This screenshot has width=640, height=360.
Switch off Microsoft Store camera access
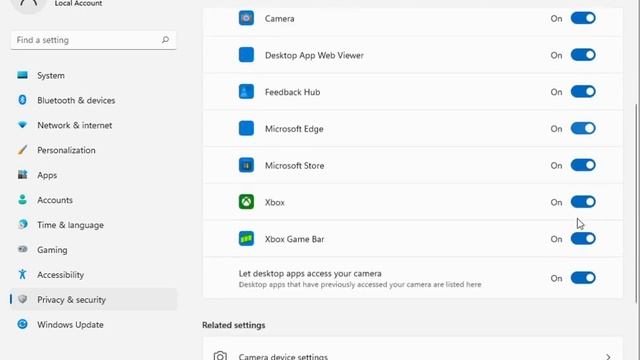tap(583, 165)
